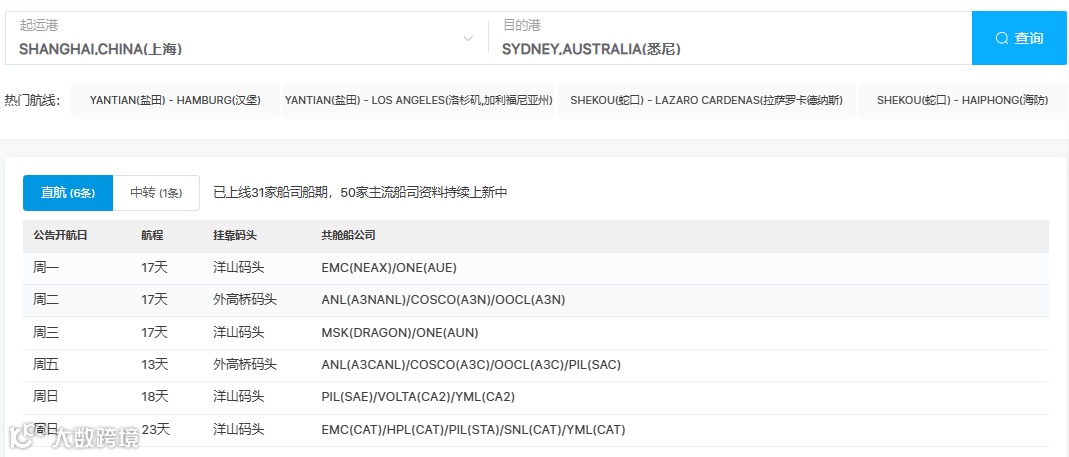Click the 挂靠码头 column header
The image size is (1069, 457).
[x=235, y=235]
